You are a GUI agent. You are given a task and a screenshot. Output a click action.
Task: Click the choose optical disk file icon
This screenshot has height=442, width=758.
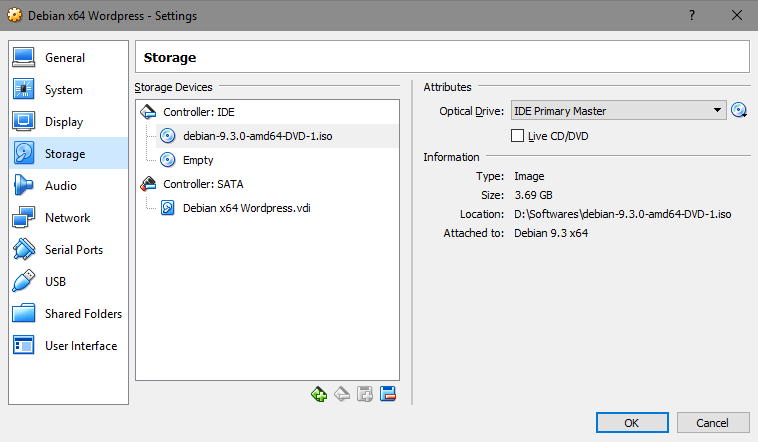tap(739, 110)
